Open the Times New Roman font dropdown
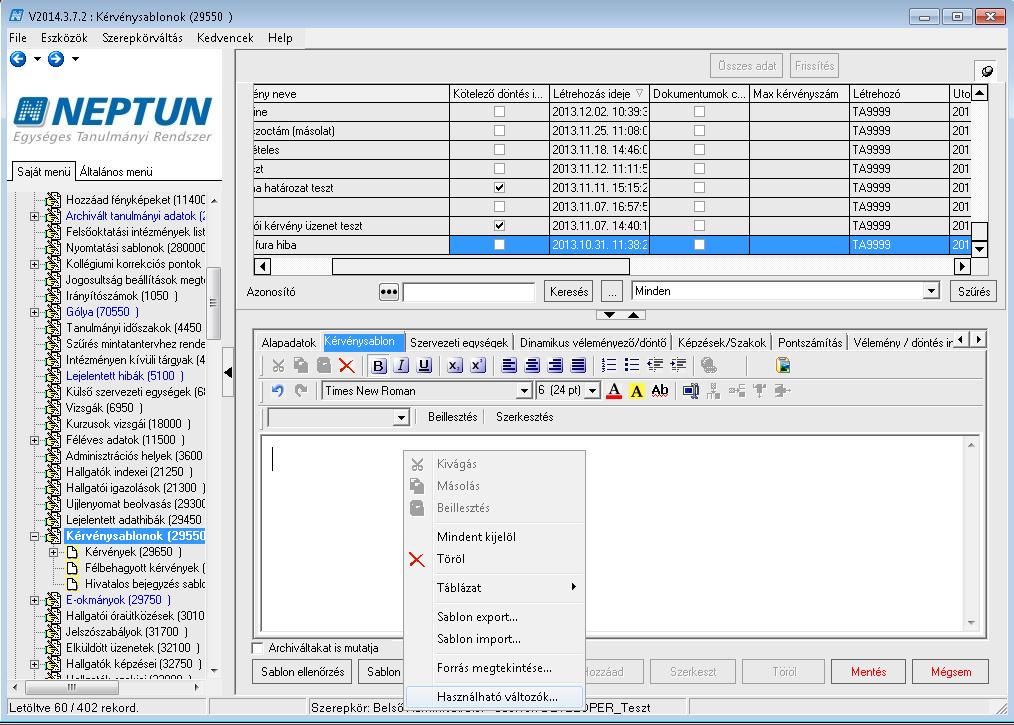 [x=524, y=391]
